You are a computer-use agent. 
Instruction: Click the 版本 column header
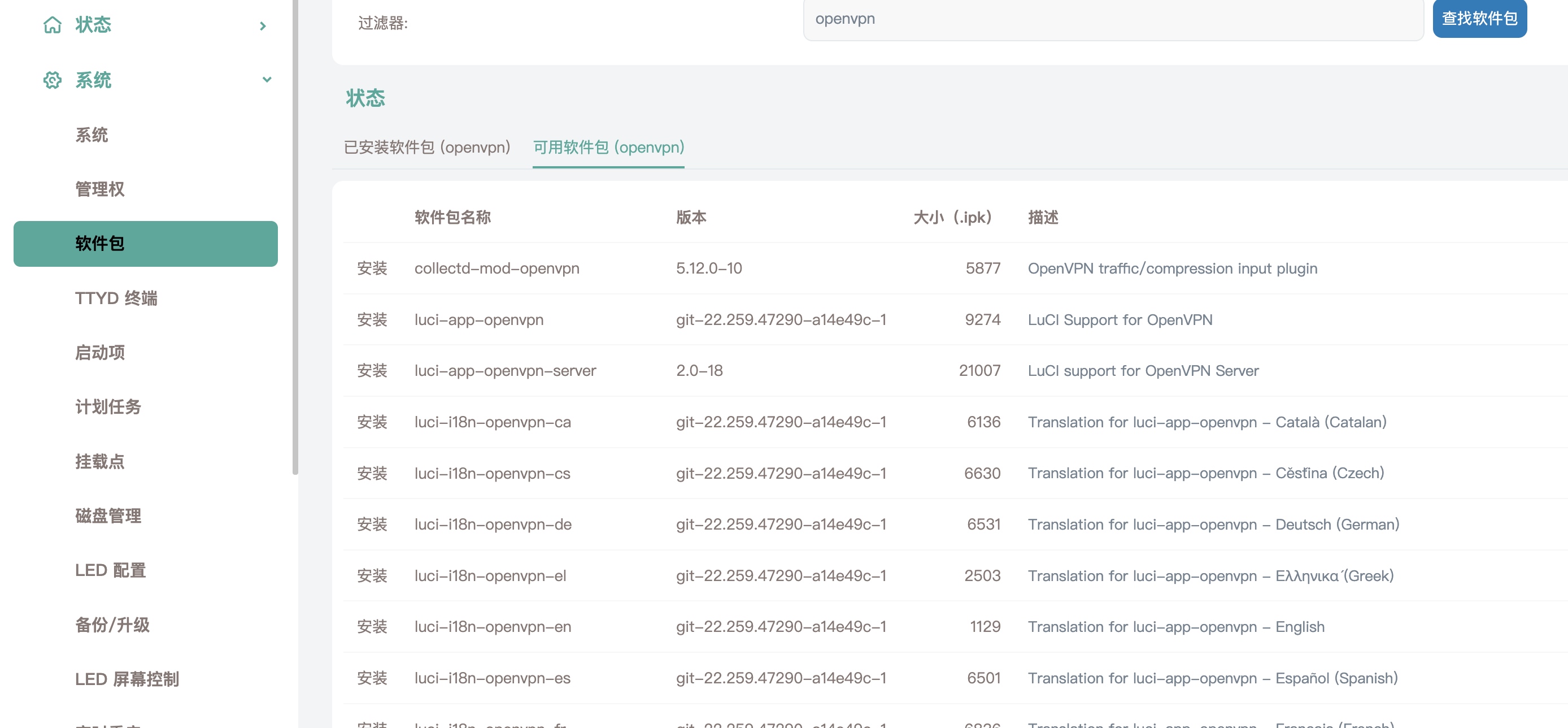click(x=691, y=218)
